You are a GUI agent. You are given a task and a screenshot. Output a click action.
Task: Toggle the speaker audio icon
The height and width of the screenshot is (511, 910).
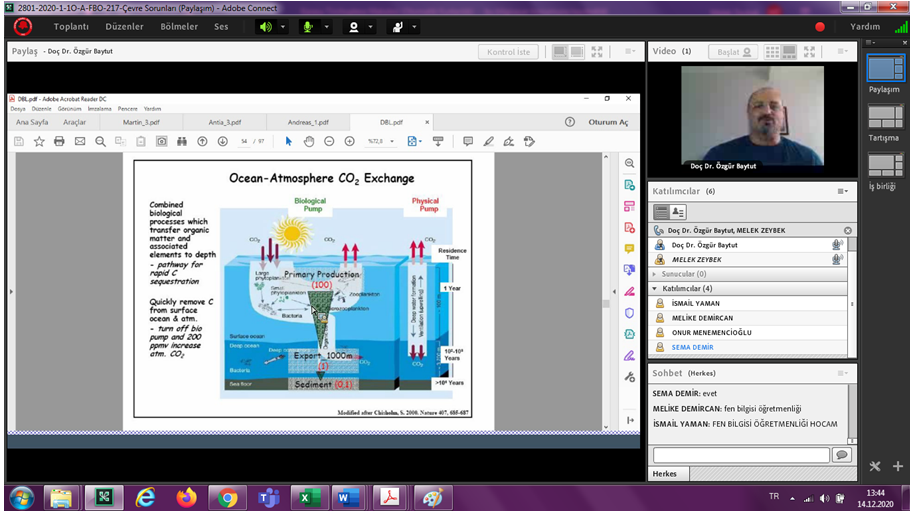click(266, 27)
